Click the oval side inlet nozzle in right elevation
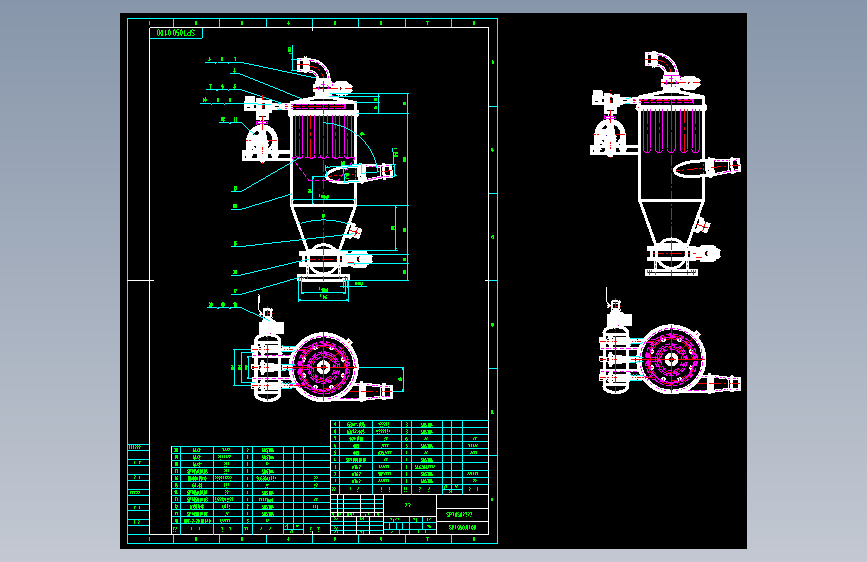 (706, 167)
